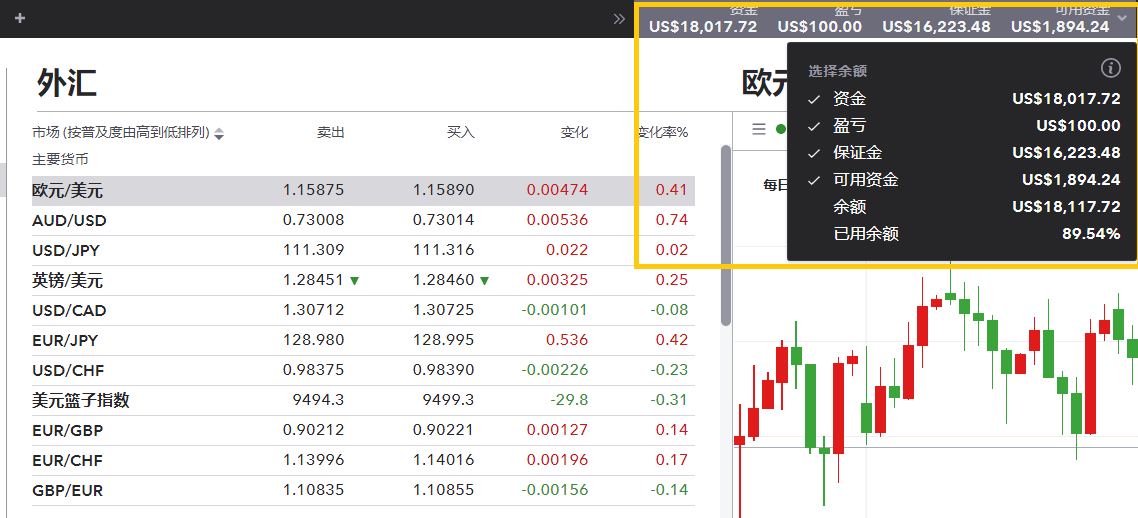Select the 美元篮子指数 market row
1138x518 pixels.
363,400
